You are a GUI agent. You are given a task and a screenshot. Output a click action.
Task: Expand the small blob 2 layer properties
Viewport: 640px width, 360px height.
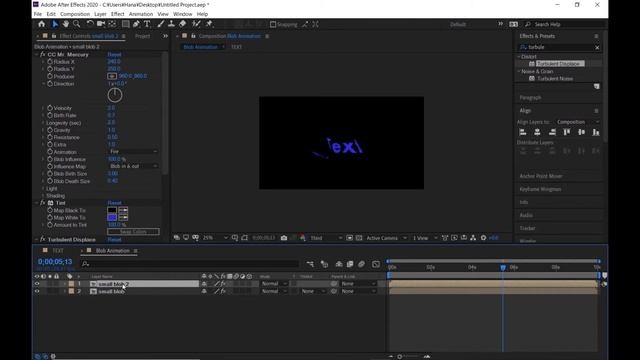tap(64, 284)
